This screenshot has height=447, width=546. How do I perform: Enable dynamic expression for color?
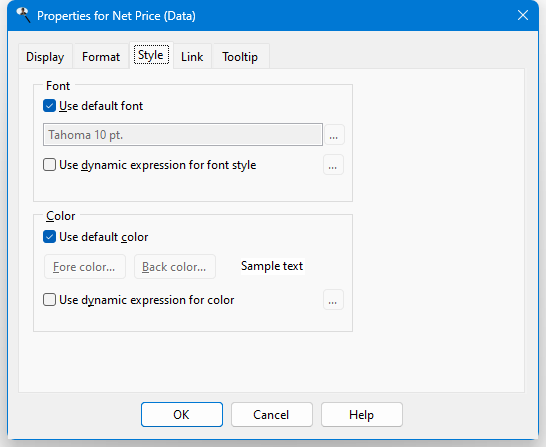click(x=49, y=299)
